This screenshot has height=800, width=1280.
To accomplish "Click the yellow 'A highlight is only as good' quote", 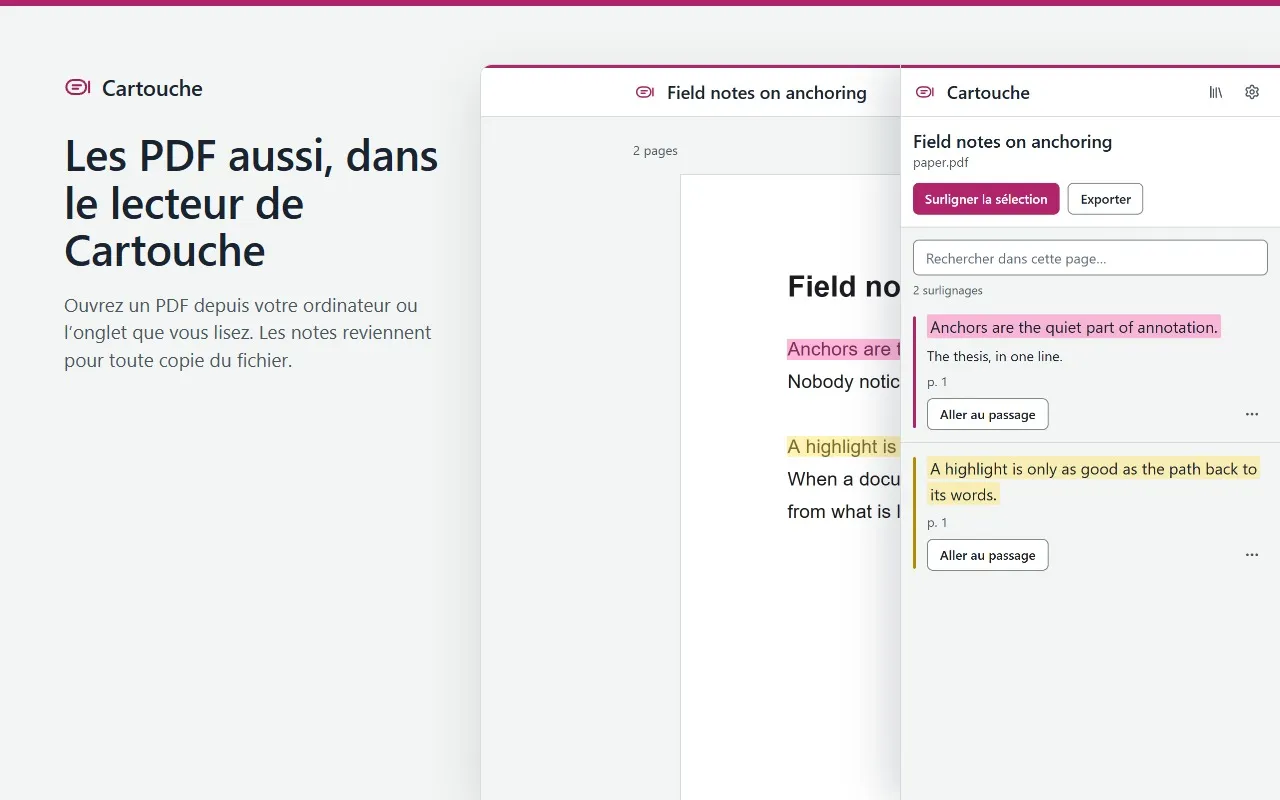I will [1093, 481].
